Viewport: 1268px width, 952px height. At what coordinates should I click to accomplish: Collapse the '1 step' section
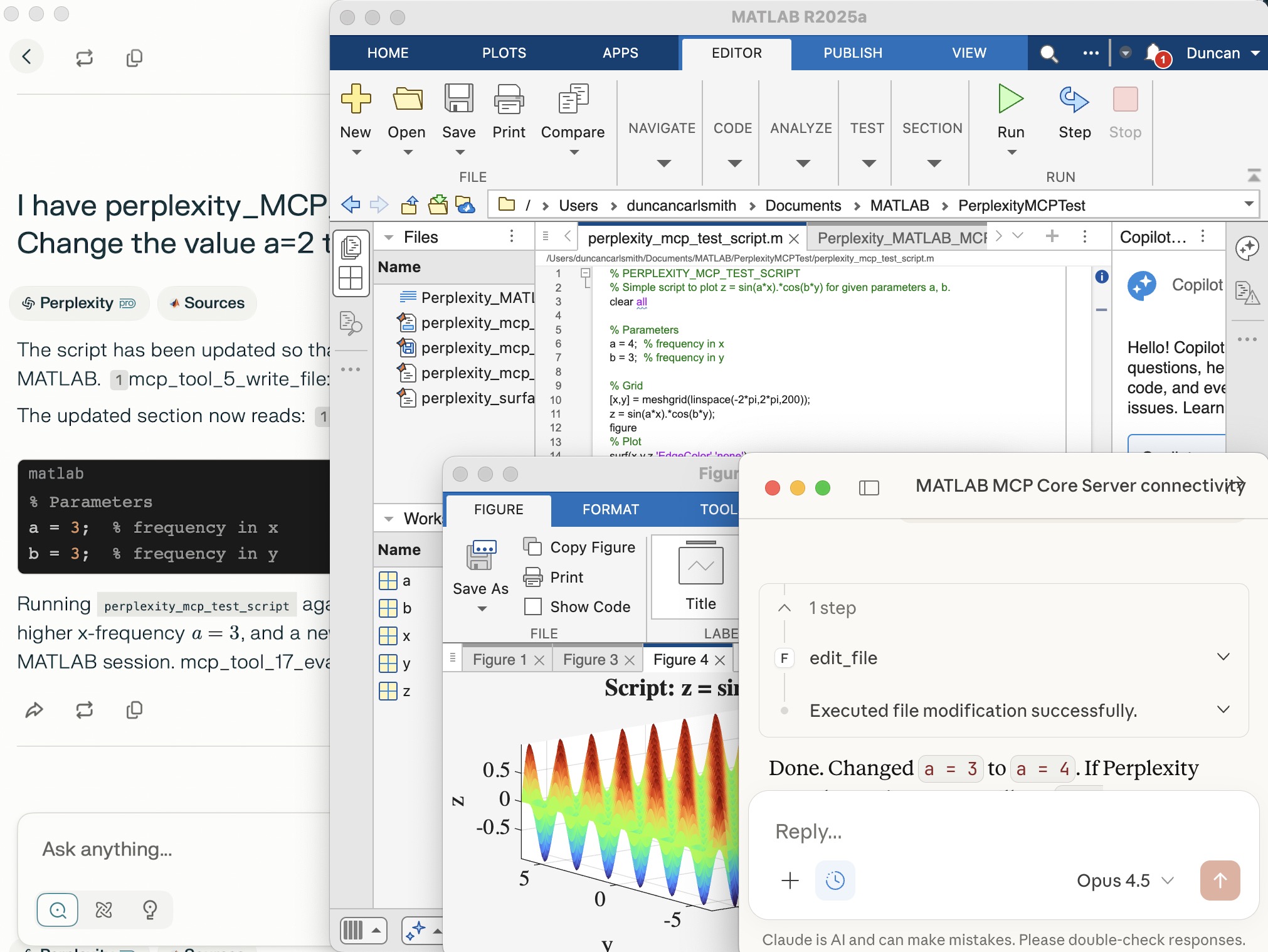coord(784,608)
